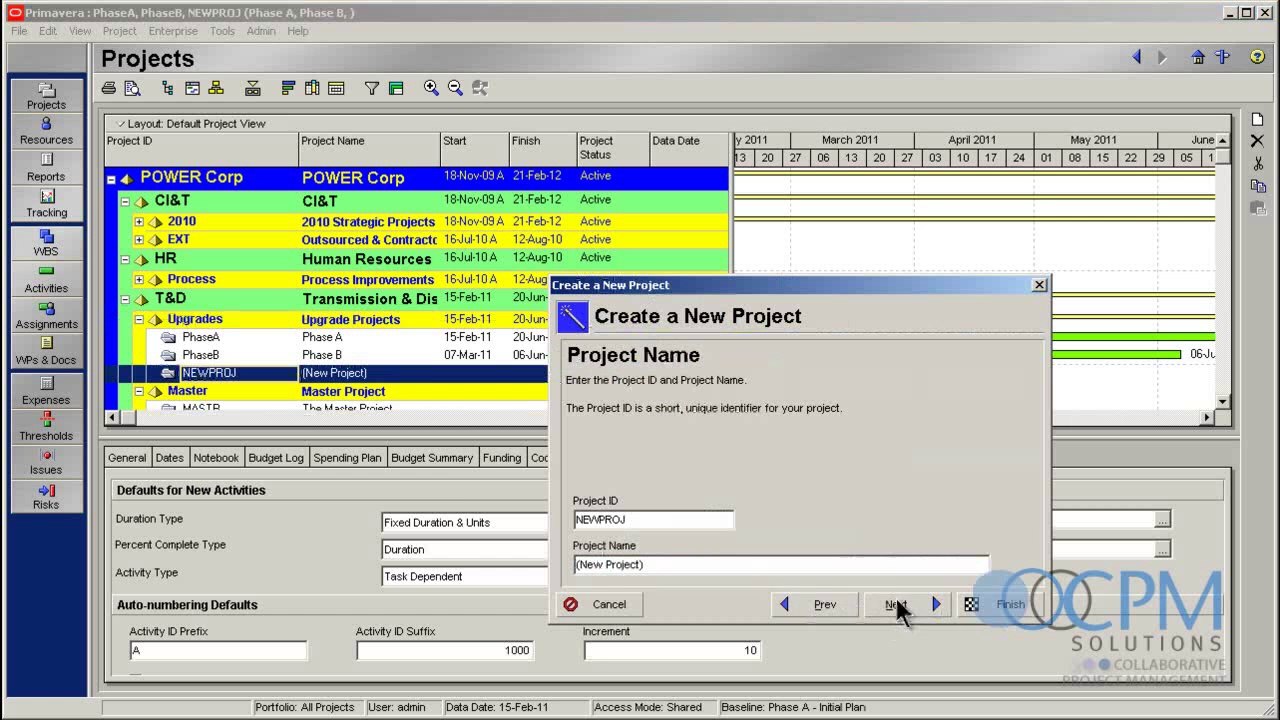Click the Project ID field in dialog
1280x720 pixels.
(654, 520)
